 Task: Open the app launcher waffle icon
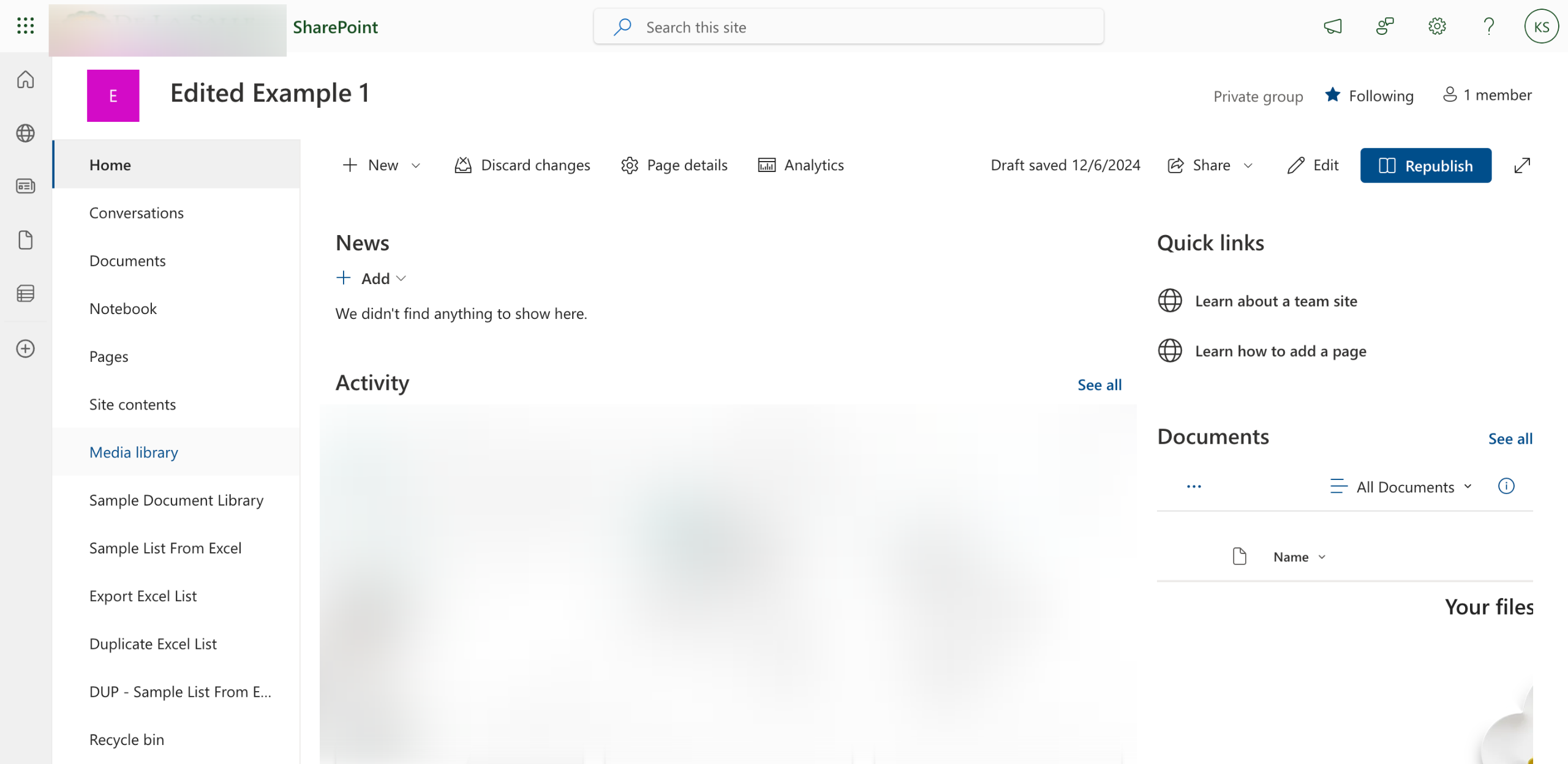point(25,26)
